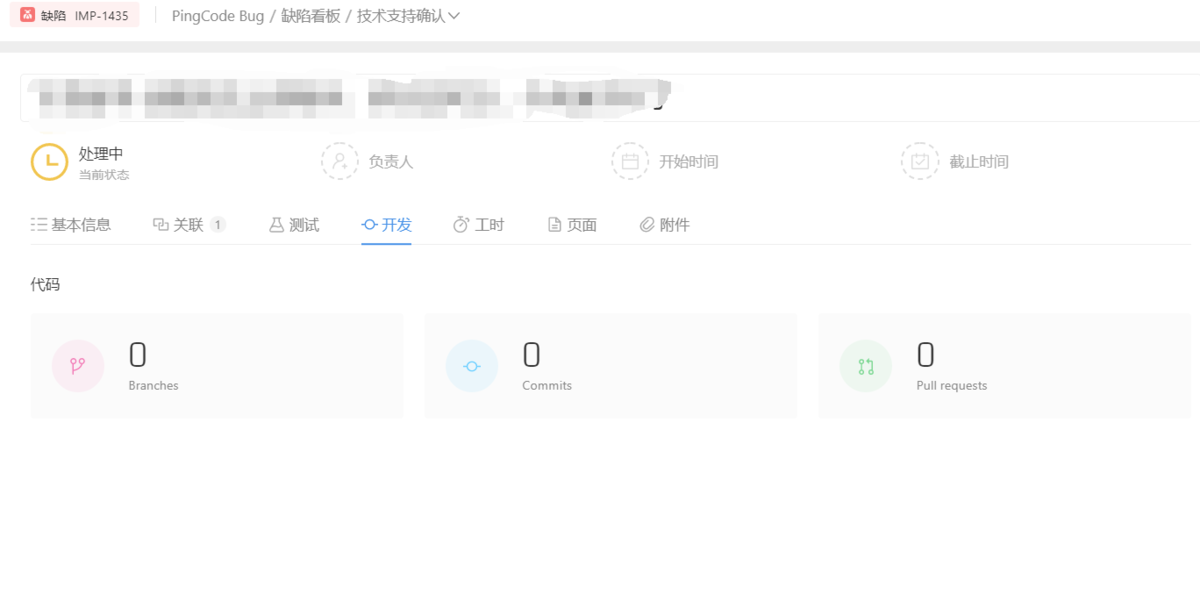
Task: Click the 负责人 assignee avatar icon
Action: pyautogui.click(x=340, y=160)
